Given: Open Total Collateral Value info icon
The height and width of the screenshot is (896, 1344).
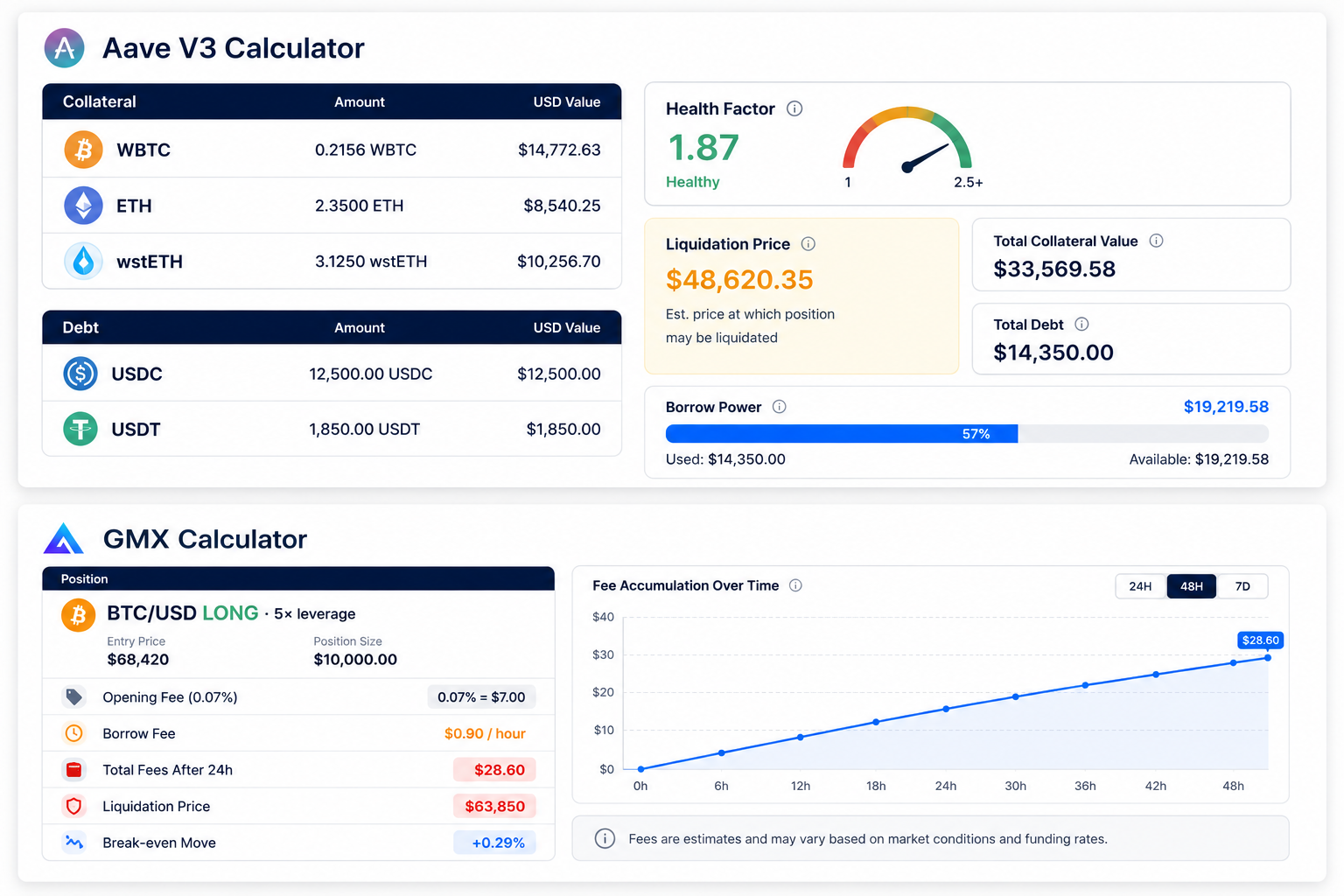Looking at the screenshot, I should coord(1156,241).
